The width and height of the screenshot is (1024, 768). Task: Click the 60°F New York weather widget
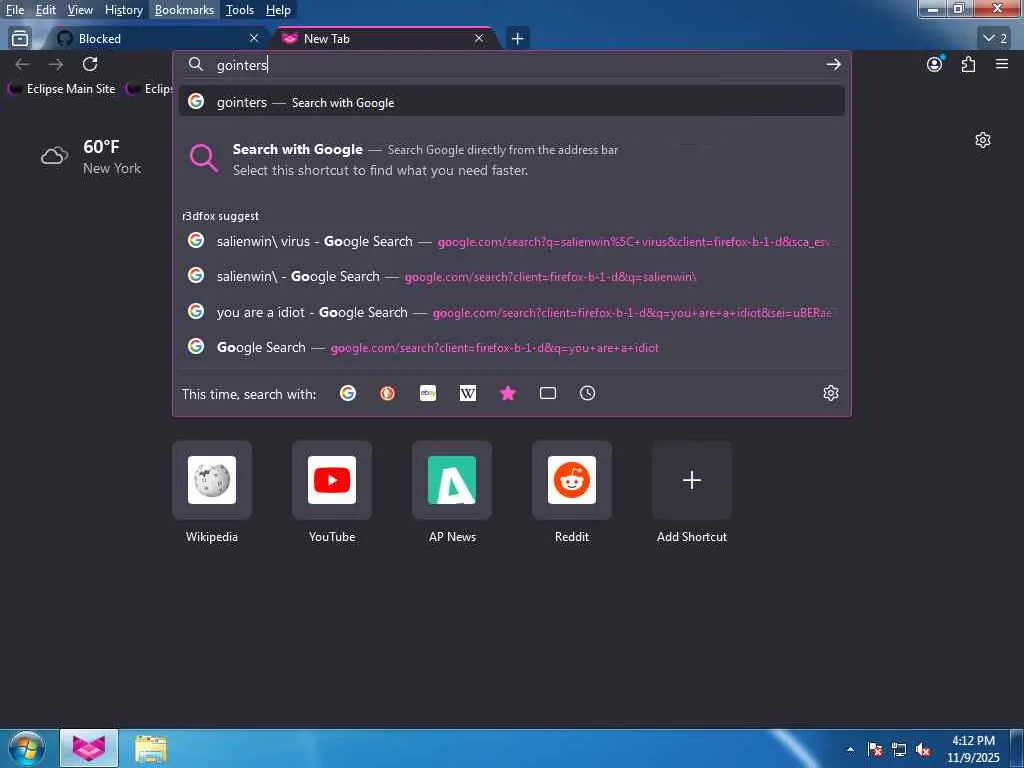(91, 157)
